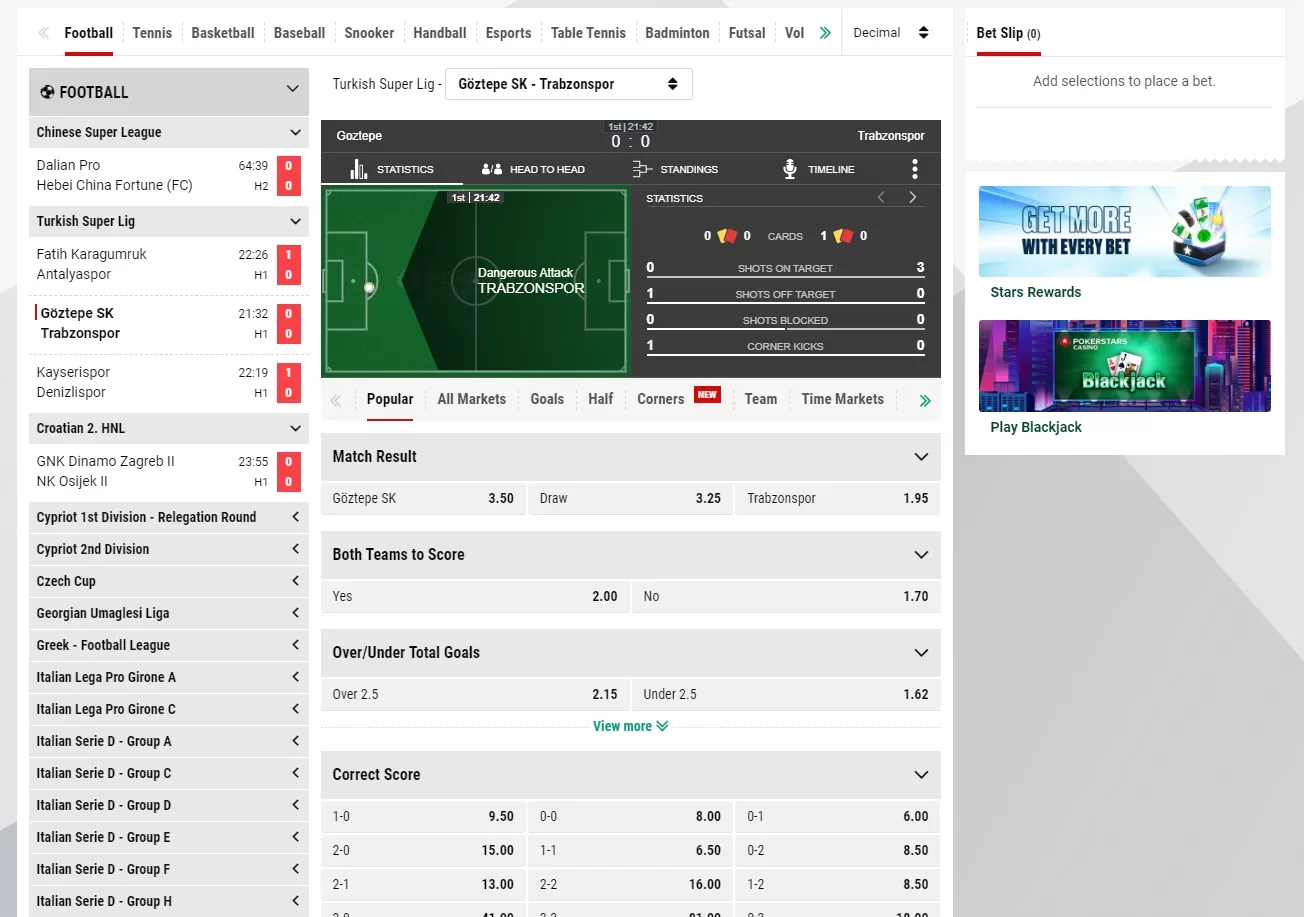Collapse Over/Under Total Goals market
Image resolution: width=1304 pixels, height=917 pixels.
[x=921, y=652]
